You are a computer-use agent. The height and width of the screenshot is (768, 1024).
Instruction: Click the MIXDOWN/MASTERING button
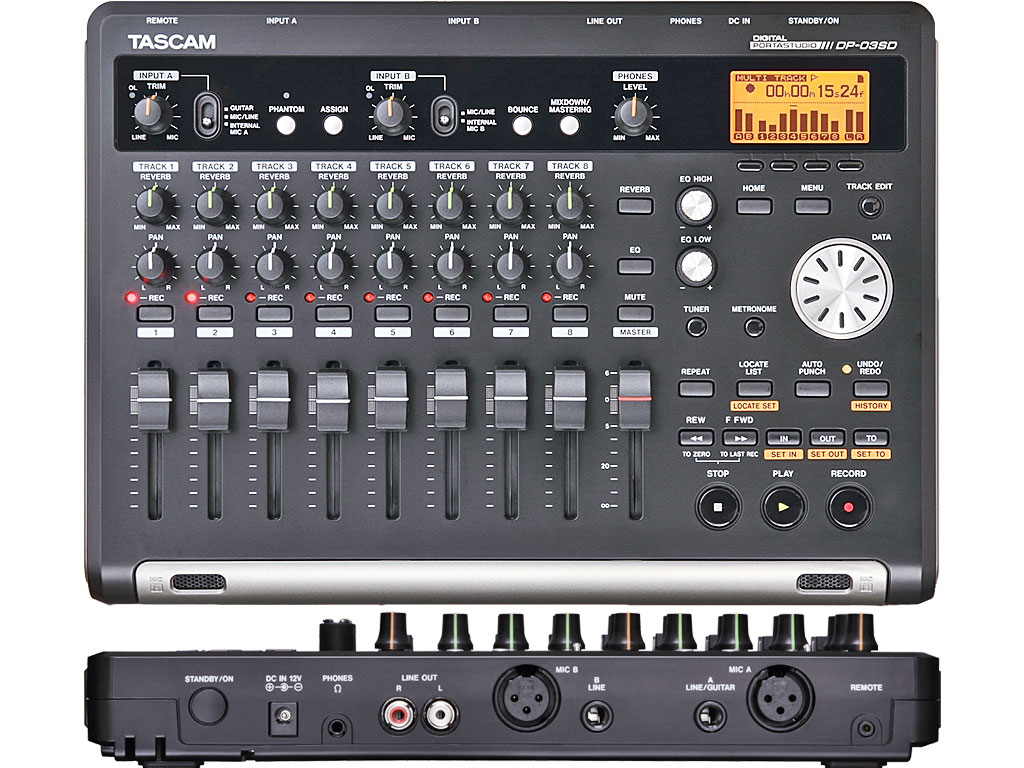pos(569,125)
